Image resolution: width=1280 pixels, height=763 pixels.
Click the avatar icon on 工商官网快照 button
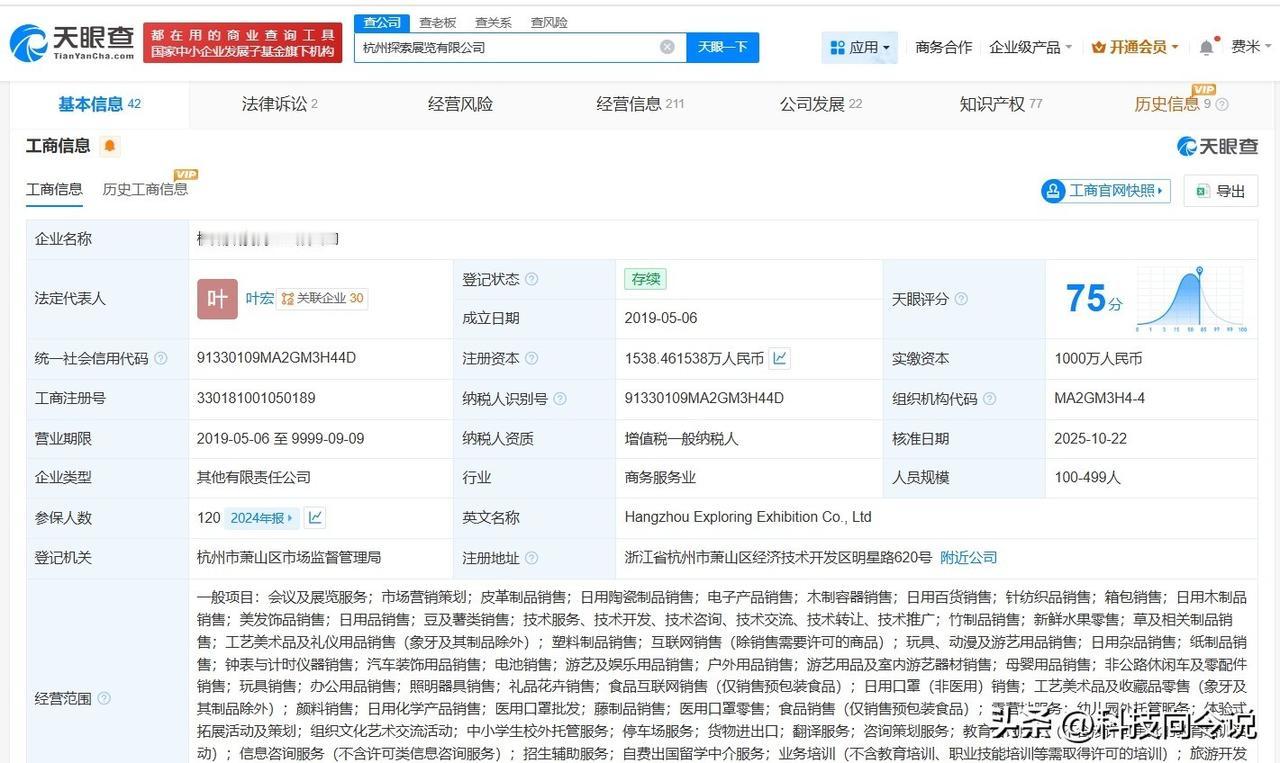(1053, 190)
